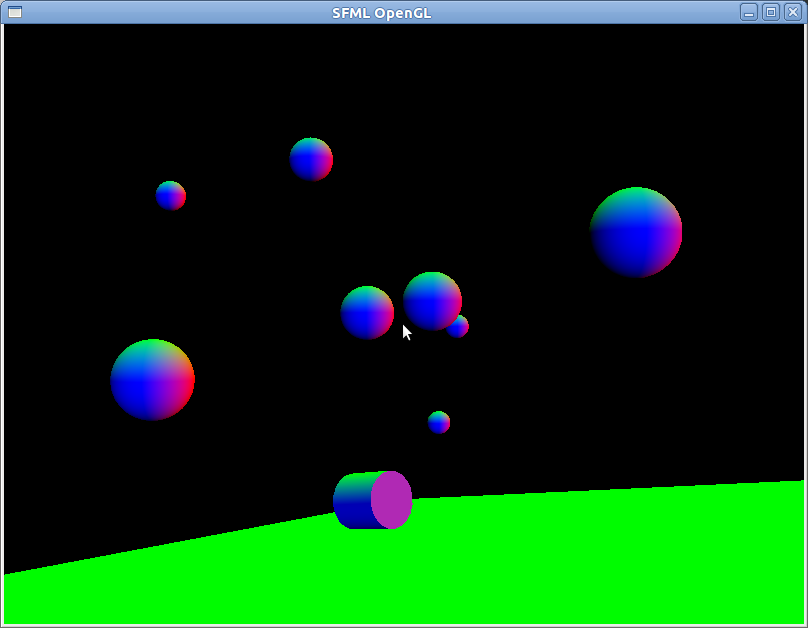808x628 pixels.
Task: Maximize the SFML OpenGL window
Action: [x=771, y=12]
